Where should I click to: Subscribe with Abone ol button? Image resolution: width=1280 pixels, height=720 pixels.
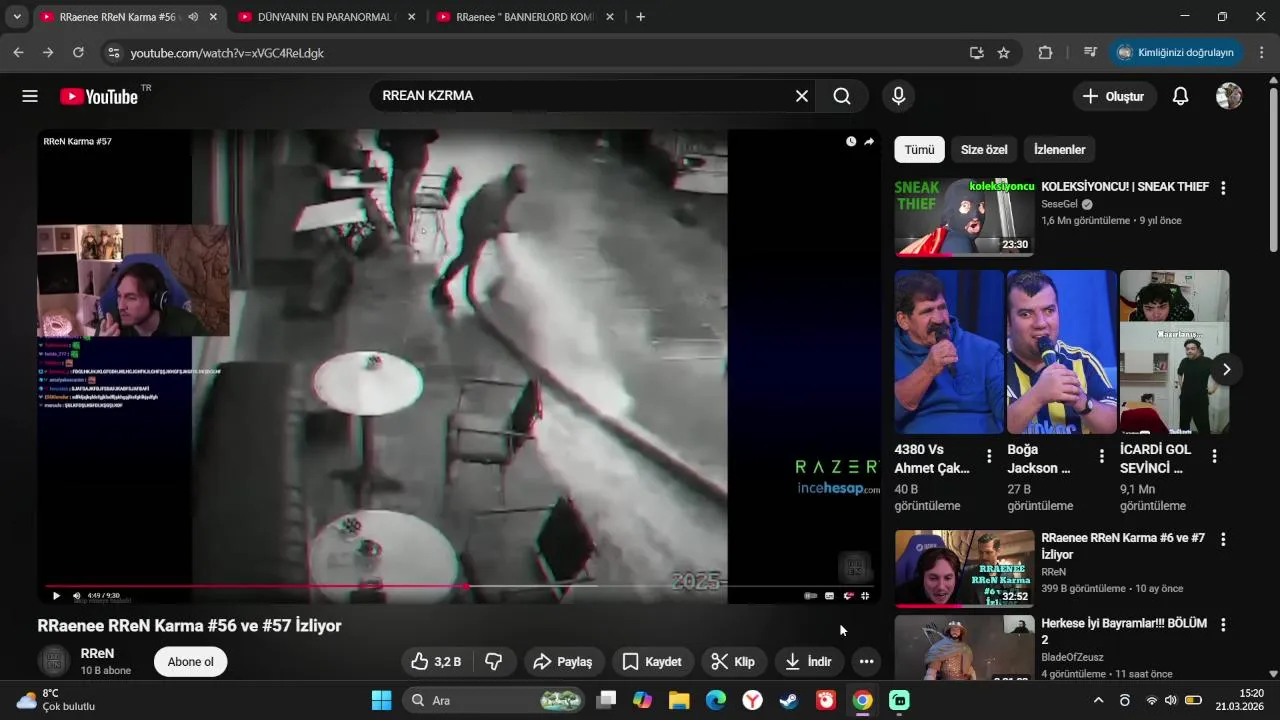(191, 661)
